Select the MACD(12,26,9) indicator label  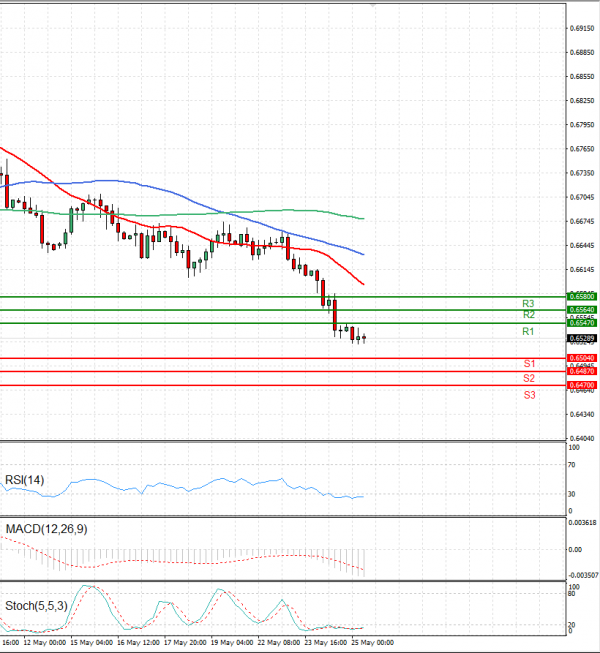pyautogui.click(x=44, y=528)
